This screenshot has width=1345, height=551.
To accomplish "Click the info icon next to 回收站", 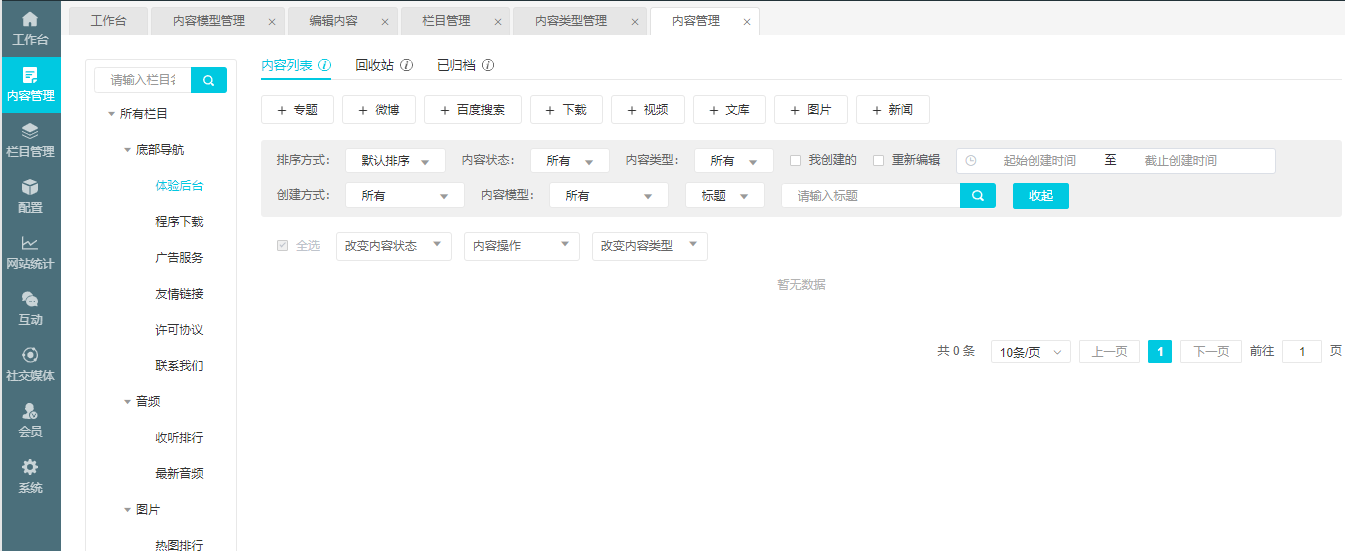I will coord(406,65).
